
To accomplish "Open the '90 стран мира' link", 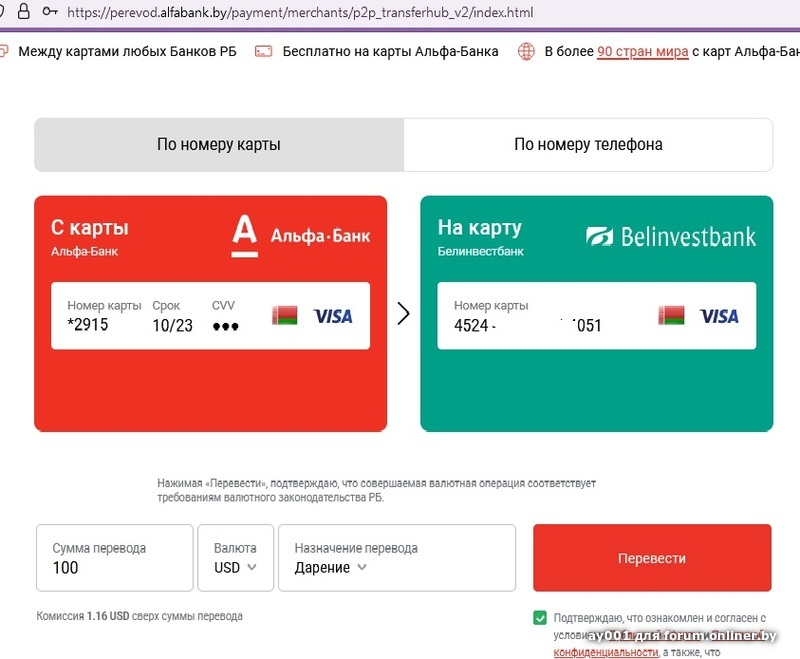I will [642, 52].
